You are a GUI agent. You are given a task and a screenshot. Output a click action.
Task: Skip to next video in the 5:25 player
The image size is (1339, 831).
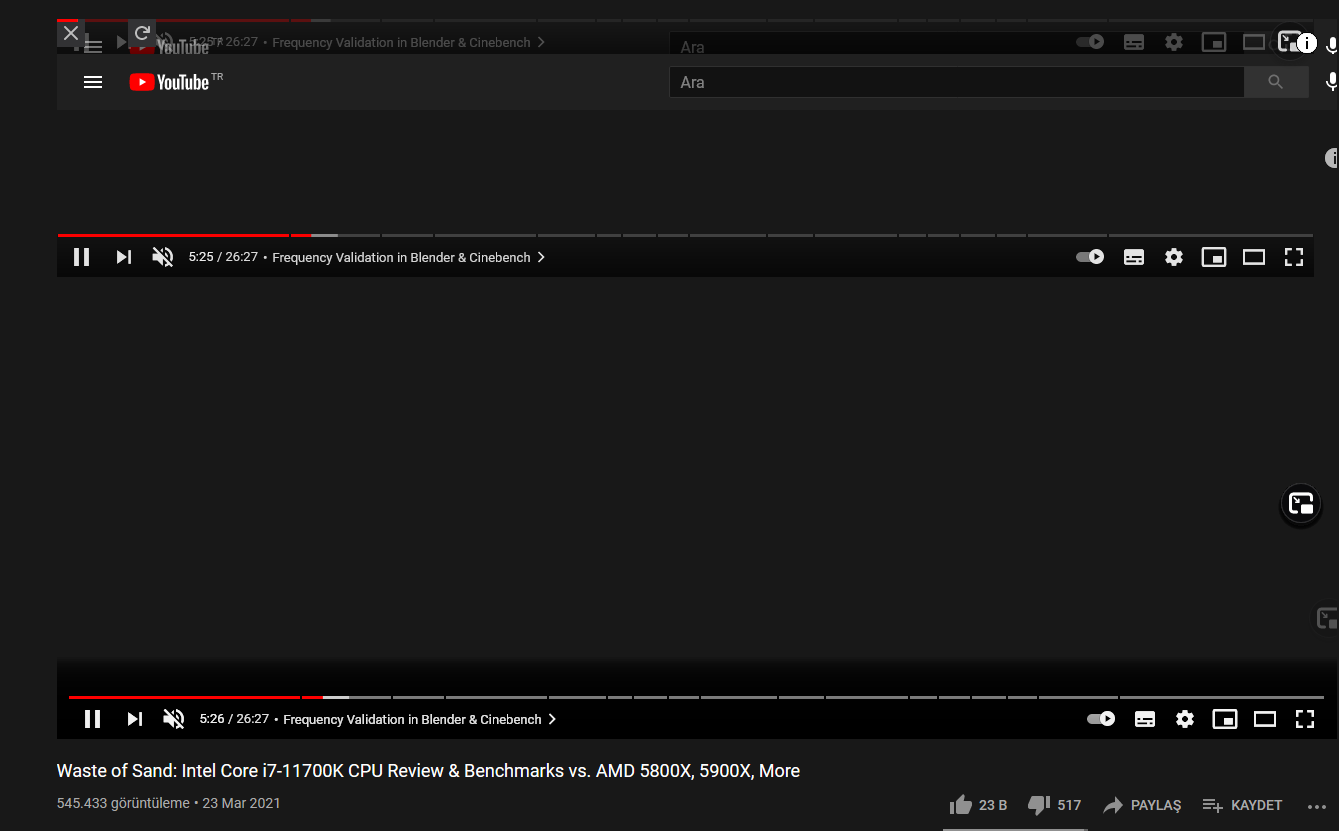pos(123,257)
